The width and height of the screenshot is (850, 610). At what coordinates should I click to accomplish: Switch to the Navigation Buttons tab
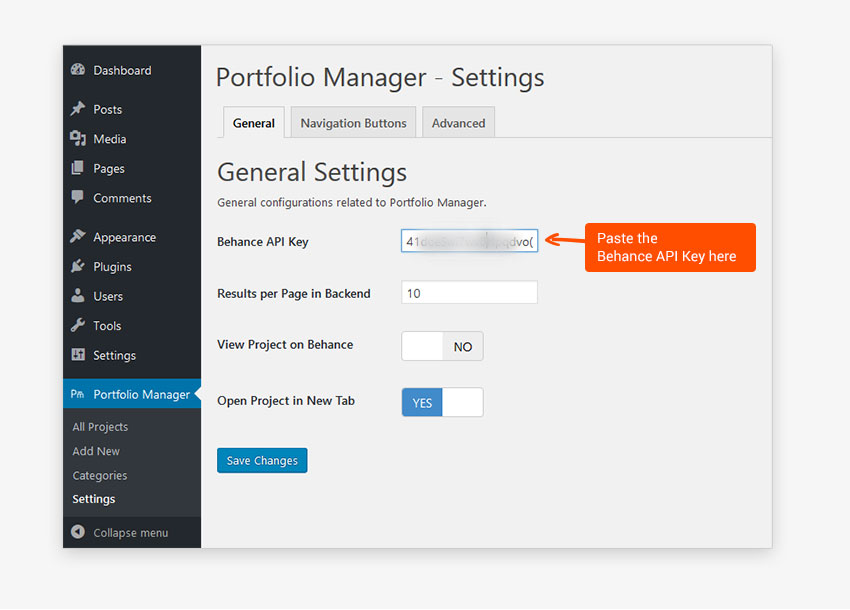pos(353,123)
